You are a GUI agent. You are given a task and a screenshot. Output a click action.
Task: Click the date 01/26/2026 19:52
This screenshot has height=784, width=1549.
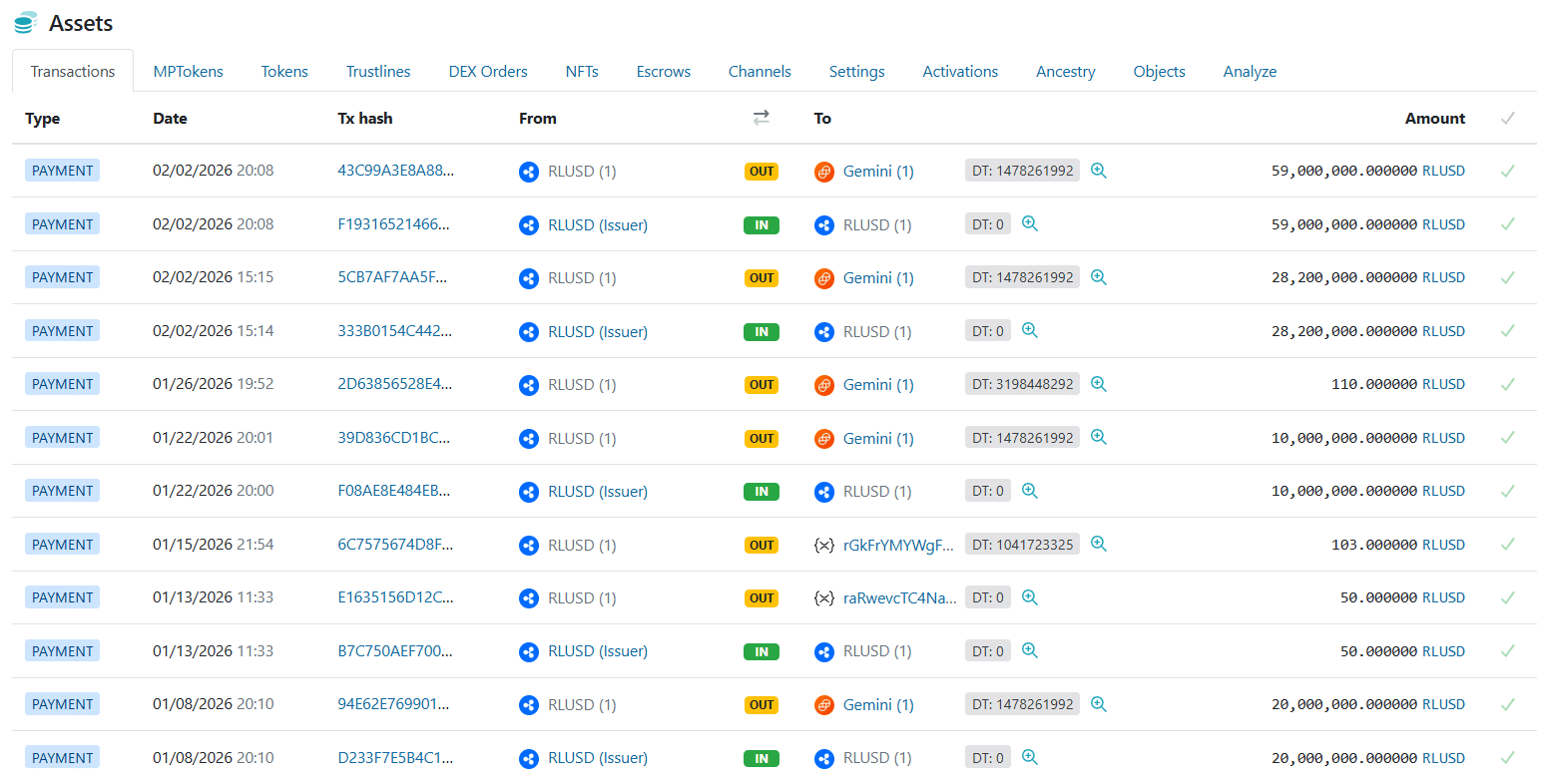tap(213, 384)
